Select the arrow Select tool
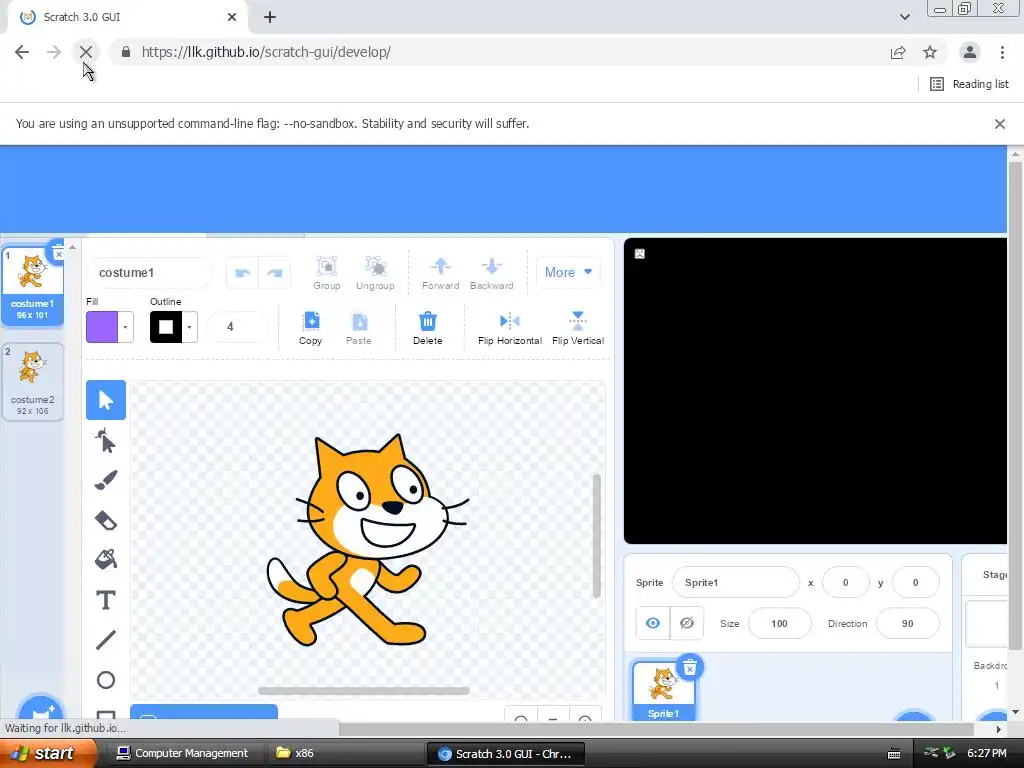 tap(106, 400)
